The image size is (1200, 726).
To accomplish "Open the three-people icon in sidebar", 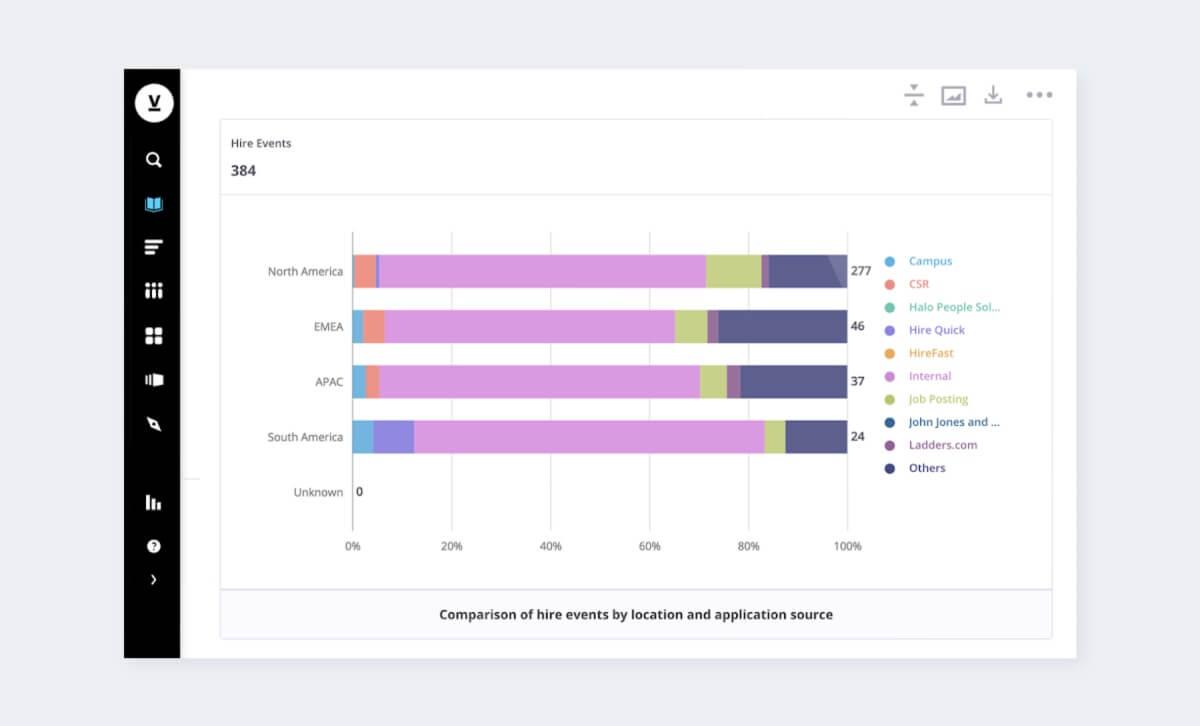I will pyautogui.click(x=153, y=291).
